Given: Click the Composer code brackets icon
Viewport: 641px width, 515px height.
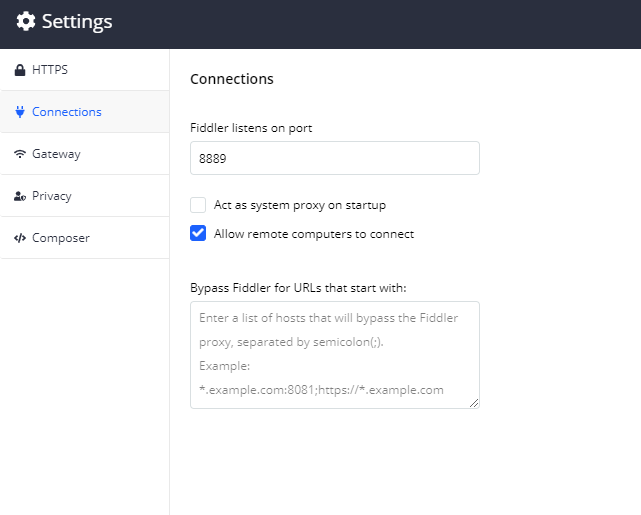Looking at the screenshot, I should [x=20, y=238].
